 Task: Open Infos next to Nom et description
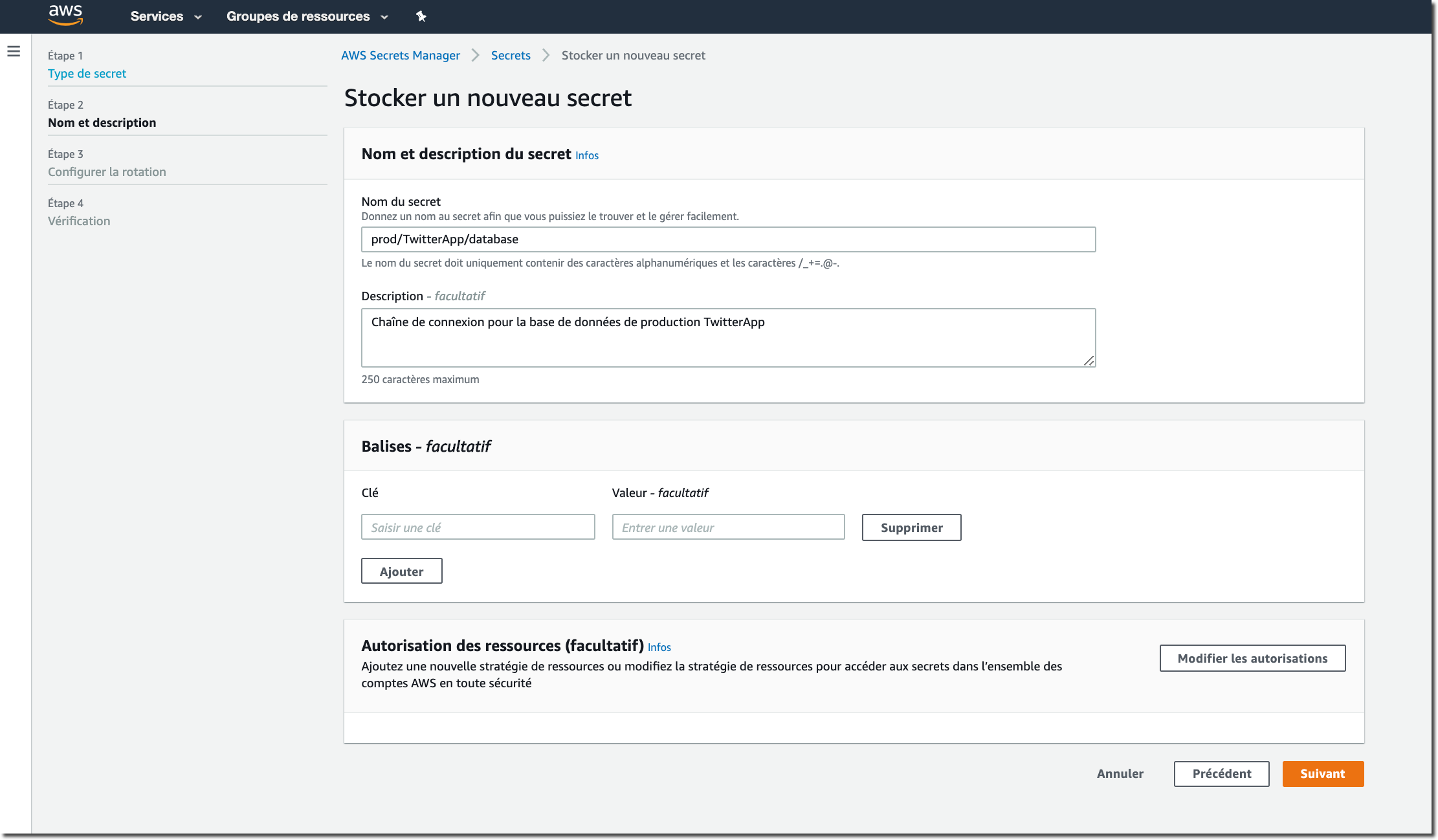point(586,155)
